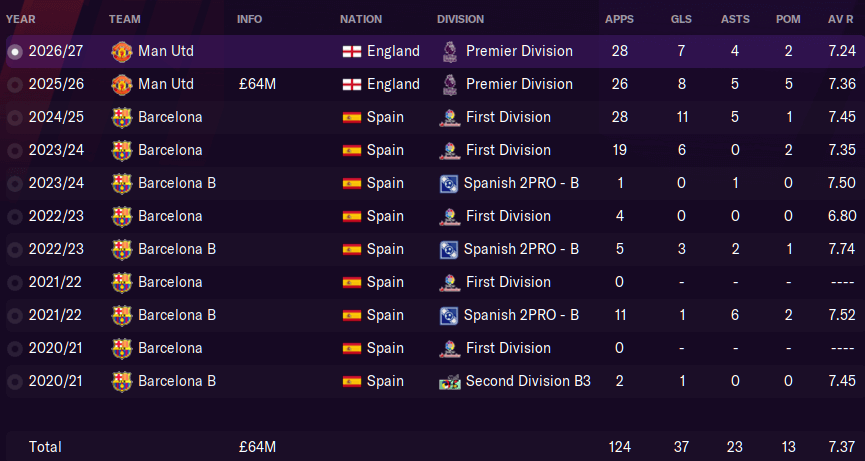
Task: Open Barcelona B link in 2023/24 row
Action: [177, 183]
